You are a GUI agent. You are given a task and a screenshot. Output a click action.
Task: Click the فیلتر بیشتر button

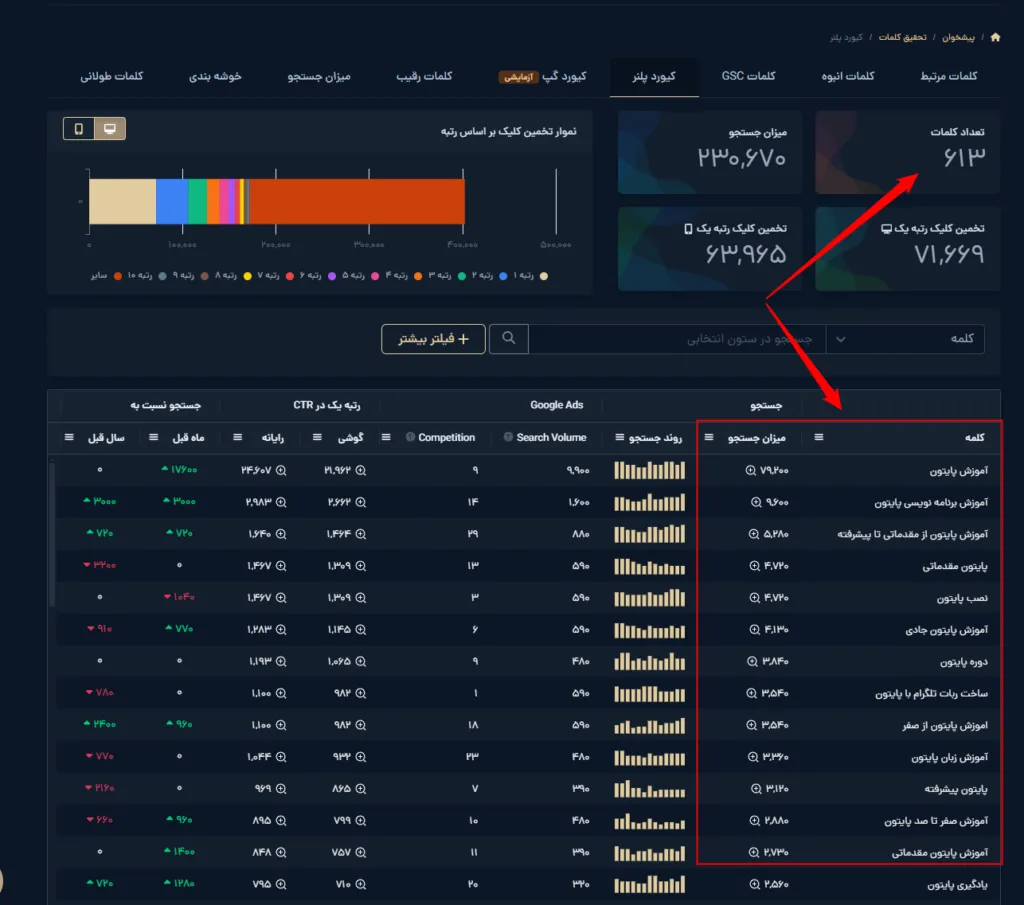pos(433,339)
